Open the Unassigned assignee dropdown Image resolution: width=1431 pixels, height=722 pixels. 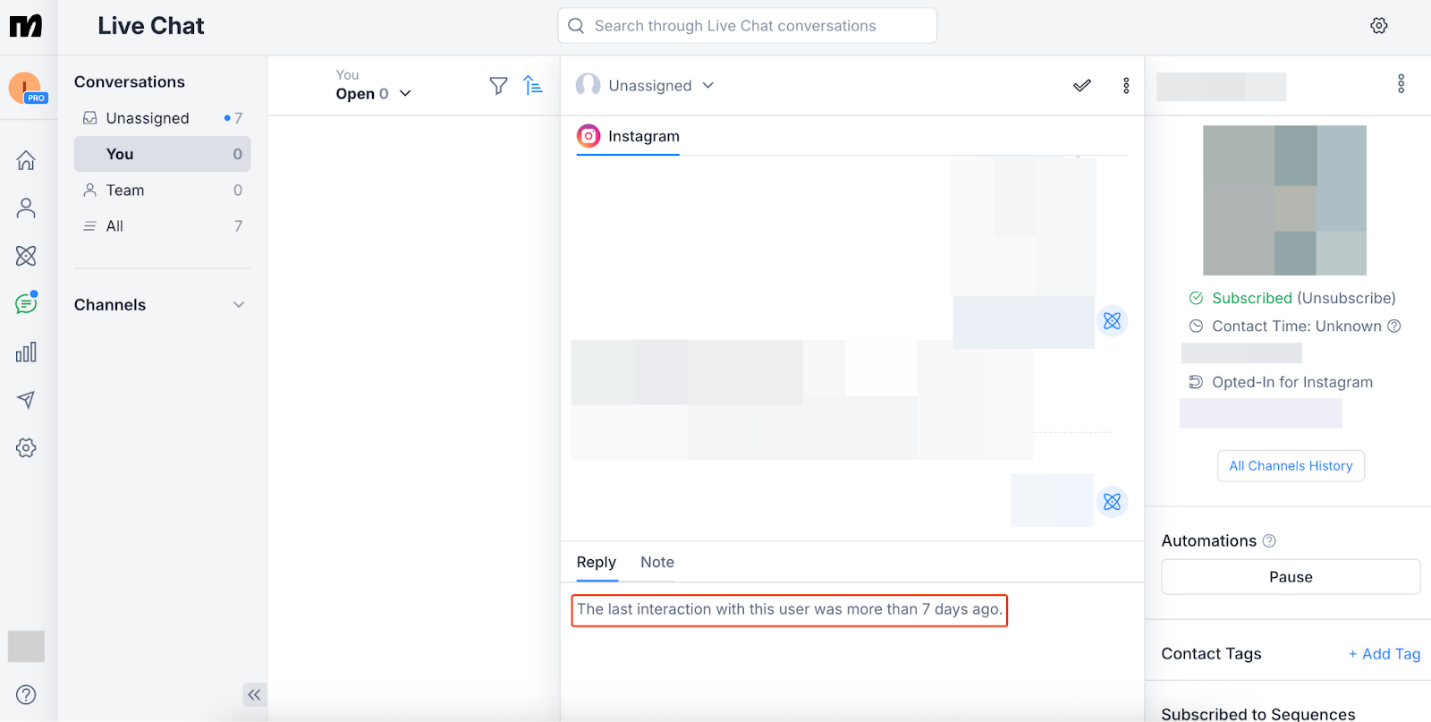click(645, 85)
